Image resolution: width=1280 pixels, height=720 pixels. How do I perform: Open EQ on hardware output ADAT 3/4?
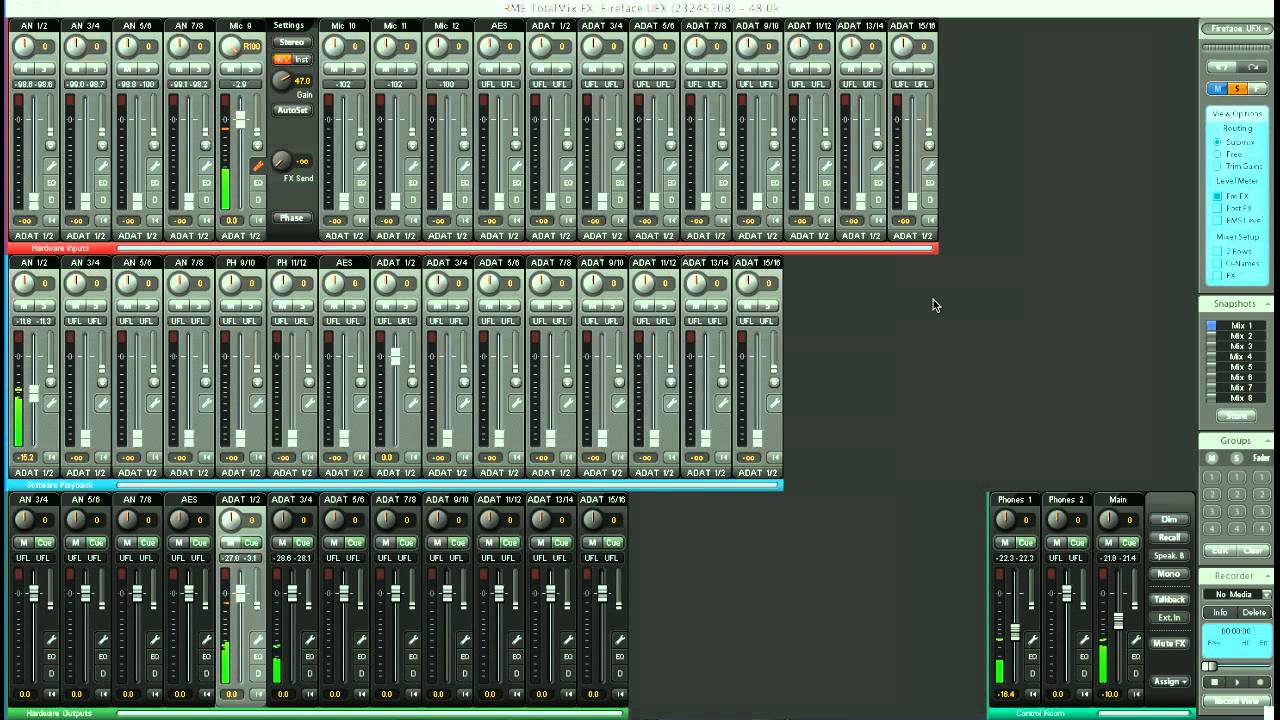pos(309,656)
